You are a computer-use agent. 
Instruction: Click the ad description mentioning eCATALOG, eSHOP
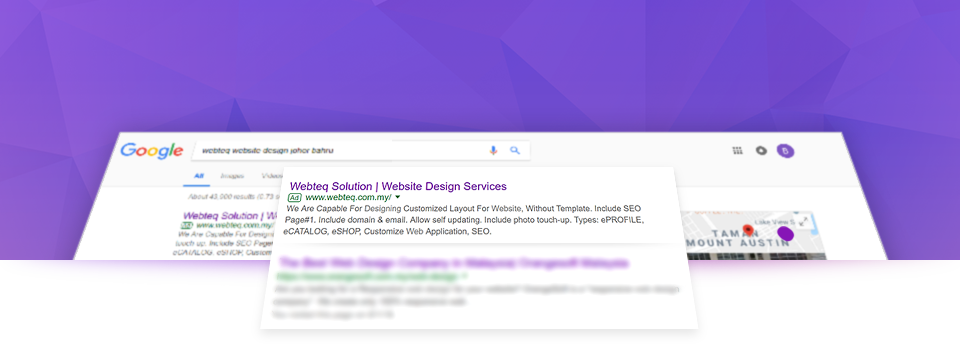[x=463, y=220]
